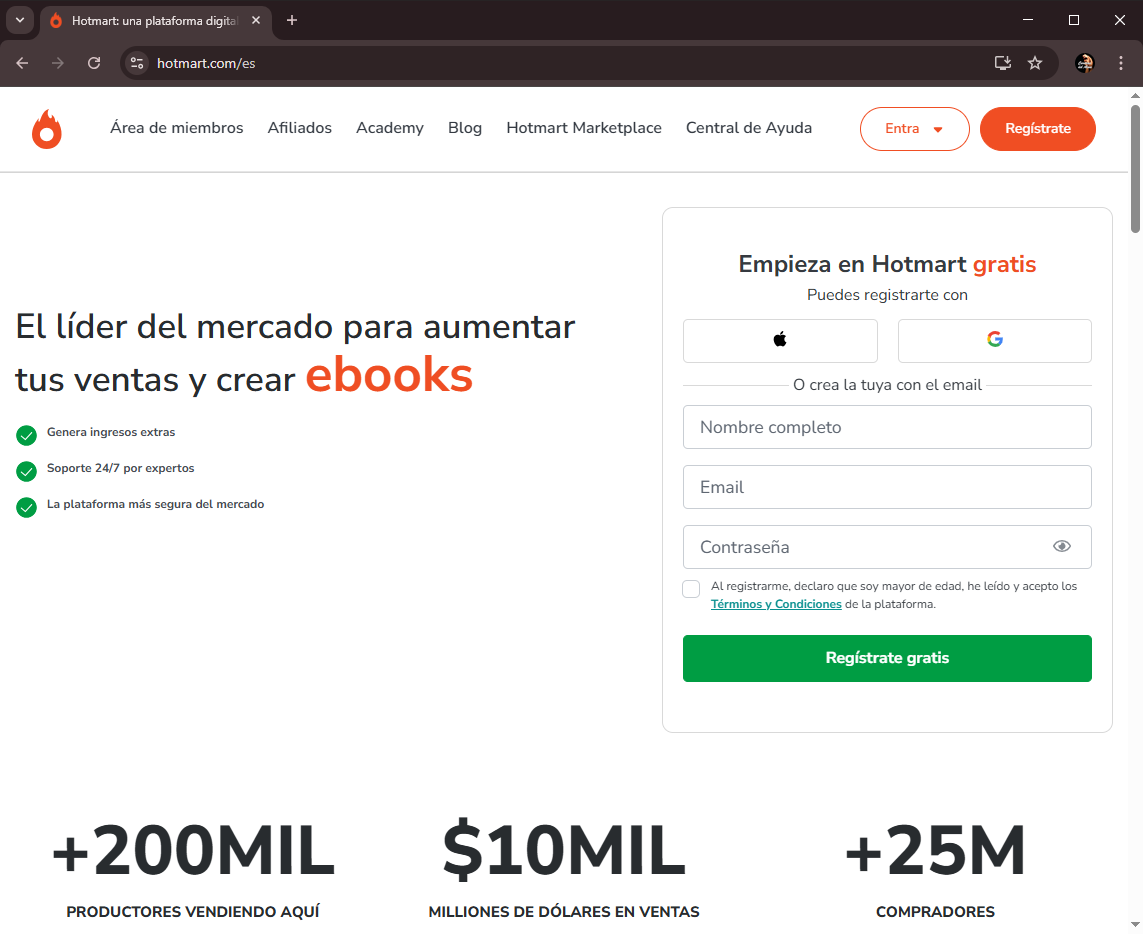Click the address bar URL hotmart.com/es
The height and width of the screenshot is (934, 1143).
[206, 63]
